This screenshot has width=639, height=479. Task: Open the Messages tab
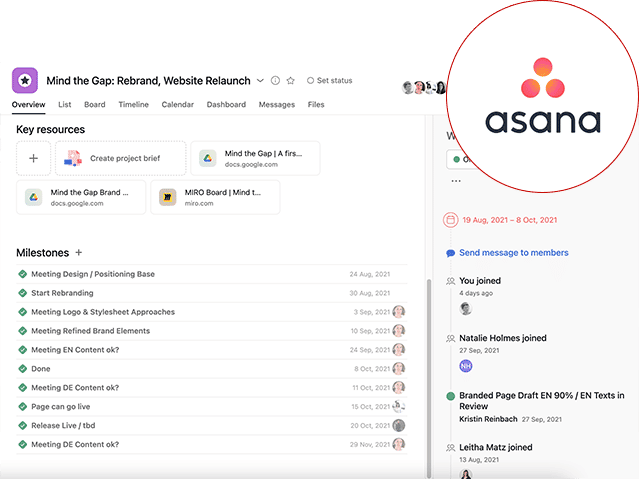click(277, 105)
